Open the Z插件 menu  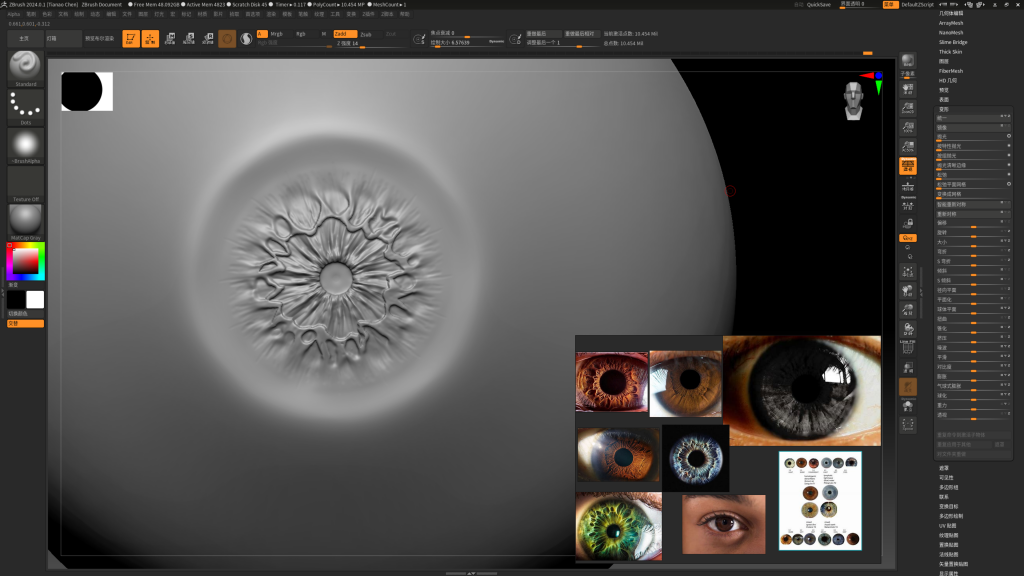point(368,14)
